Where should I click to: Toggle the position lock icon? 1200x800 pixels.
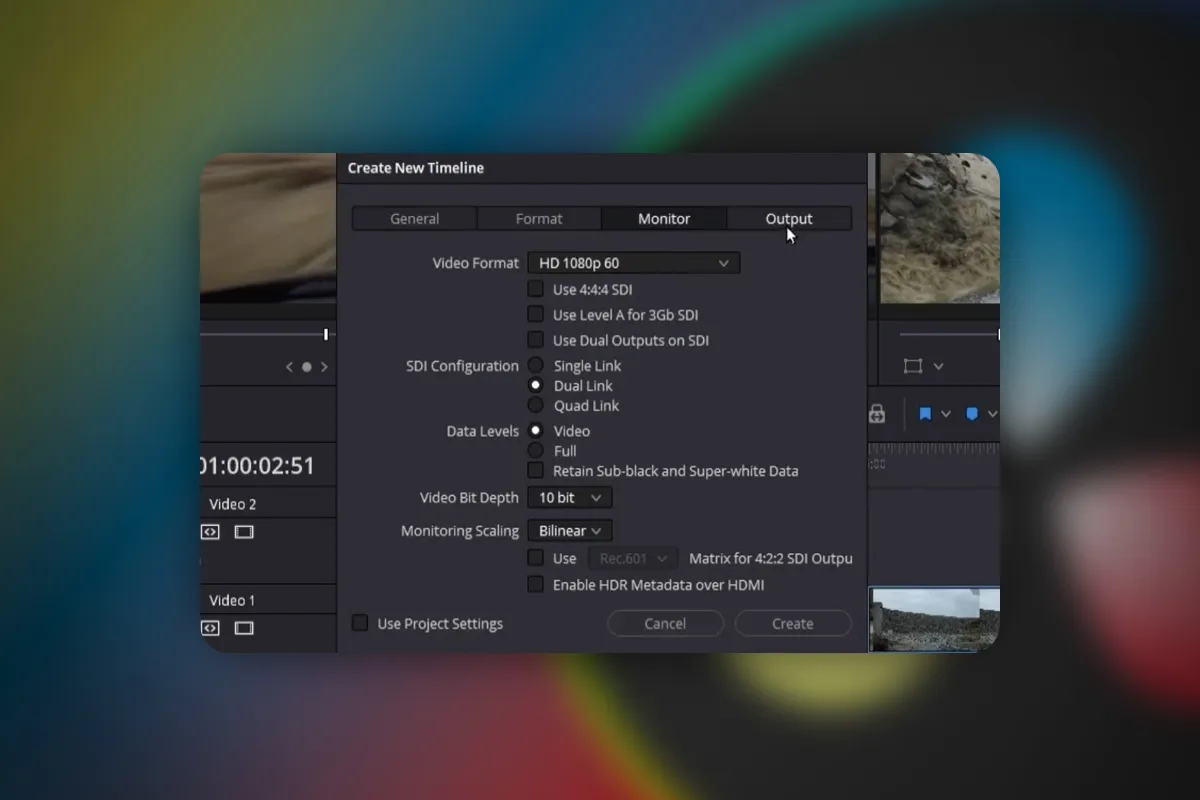877,413
